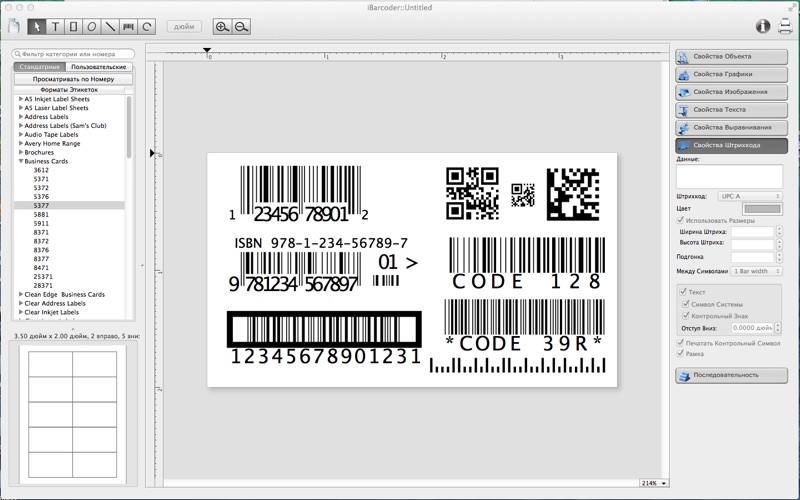
Task: Click Просматривать по Номеру button
Action: pos(73,79)
